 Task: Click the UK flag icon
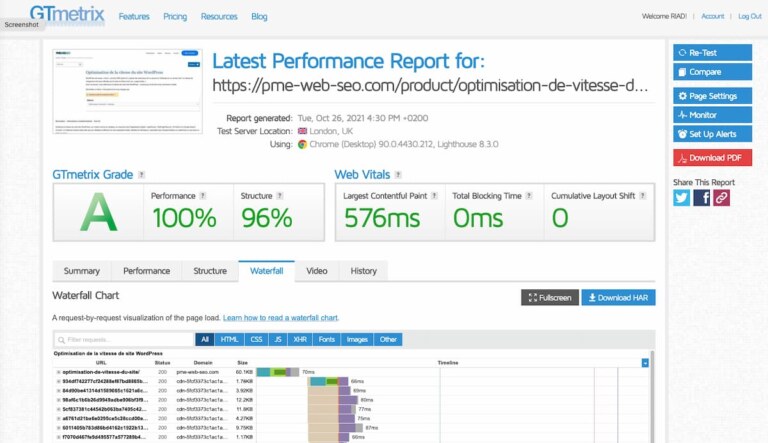(x=302, y=131)
